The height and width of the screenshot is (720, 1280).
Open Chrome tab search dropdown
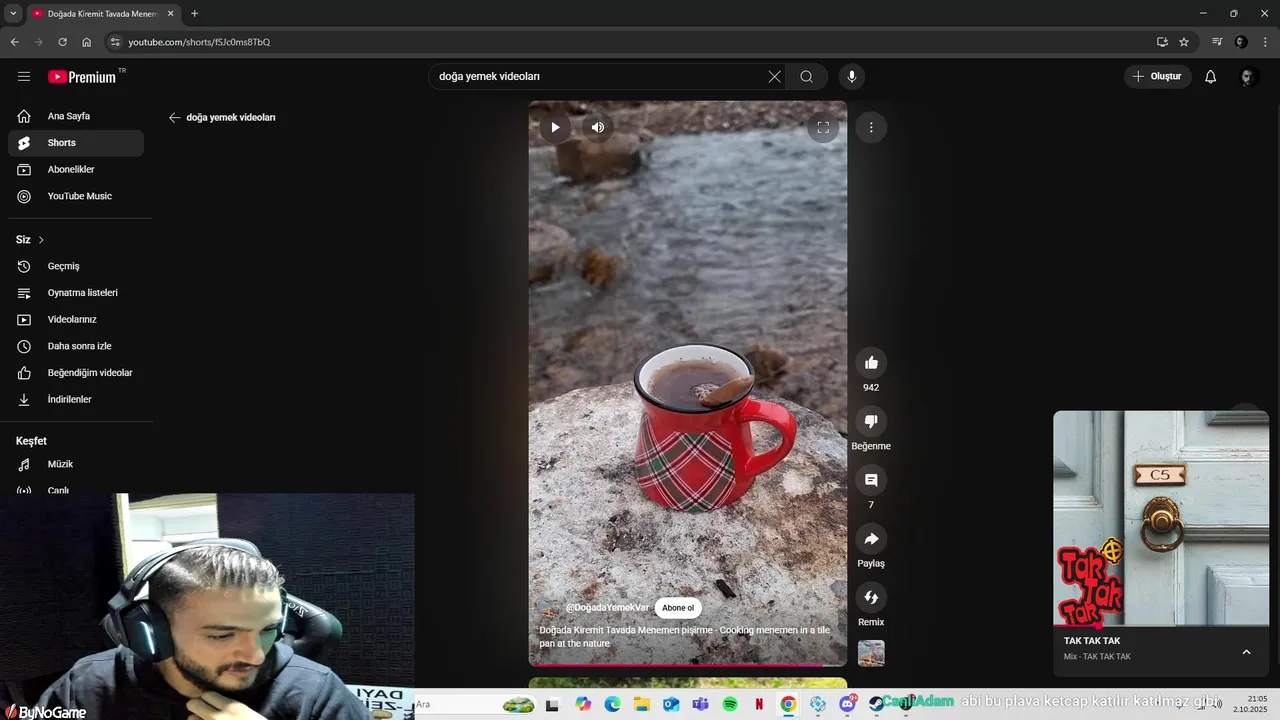pyautogui.click(x=13, y=13)
